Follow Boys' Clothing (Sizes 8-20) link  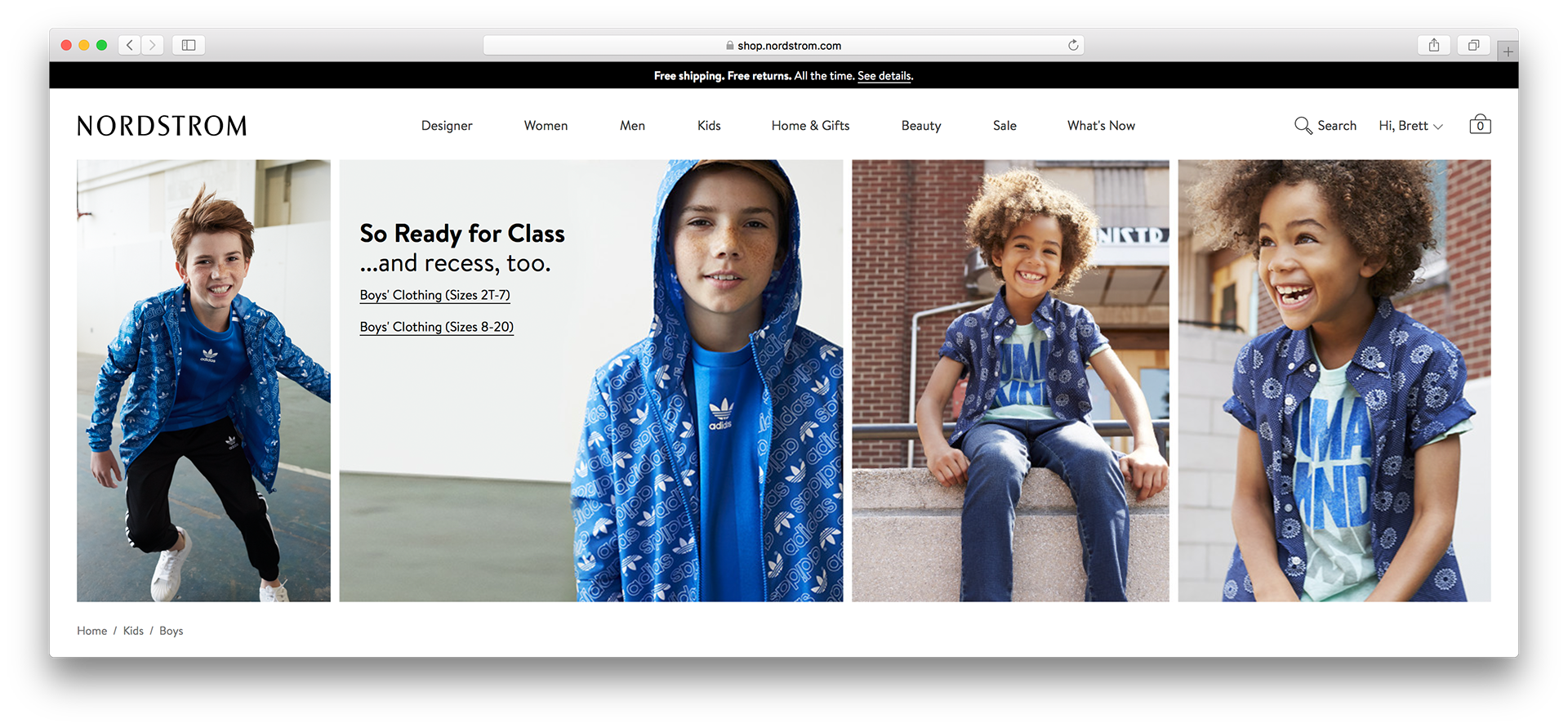point(436,327)
